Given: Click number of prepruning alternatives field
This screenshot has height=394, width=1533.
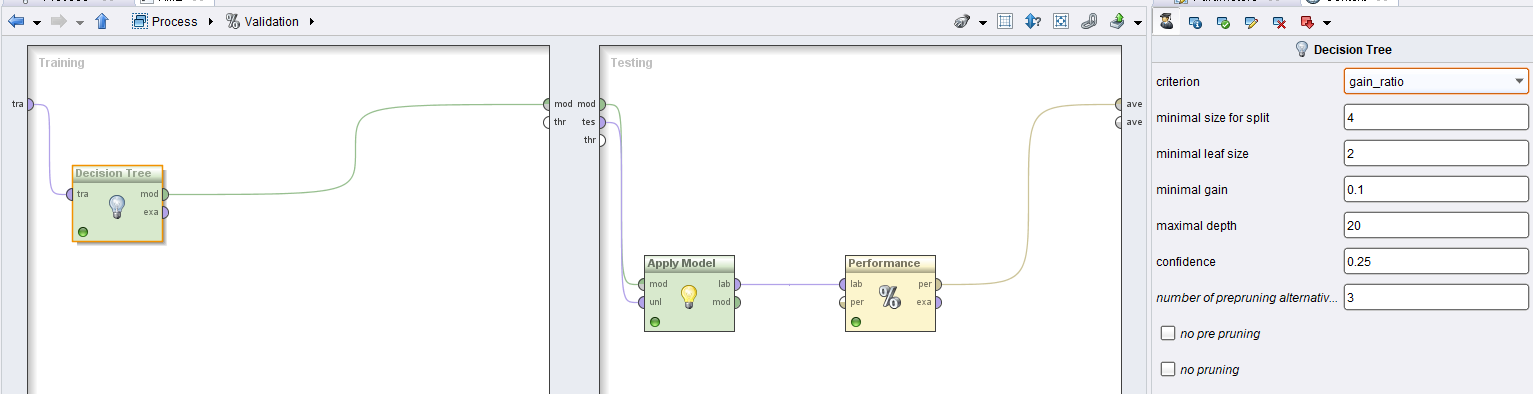Looking at the screenshot, I should pyautogui.click(x=1436, y=297).
